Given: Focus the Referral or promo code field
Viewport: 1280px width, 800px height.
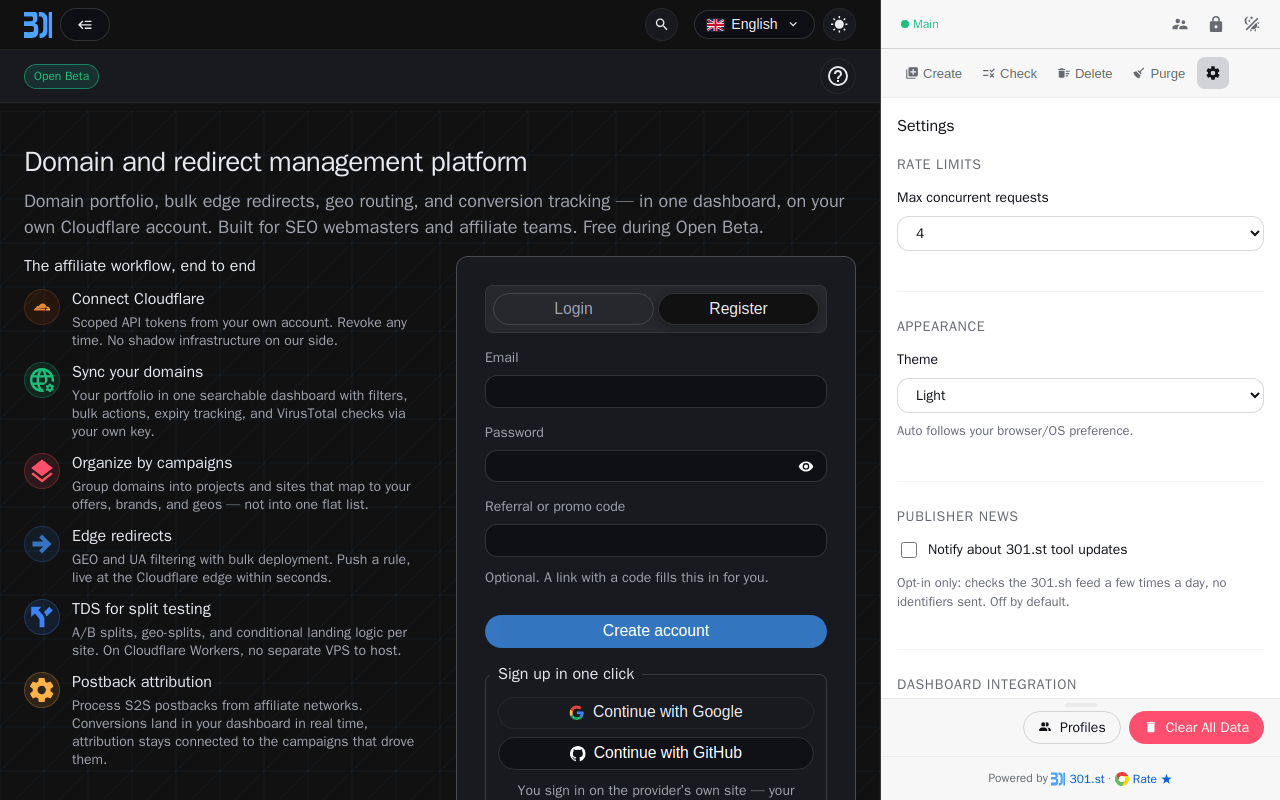Looking at the screenshot, I should tap(656, 540).
